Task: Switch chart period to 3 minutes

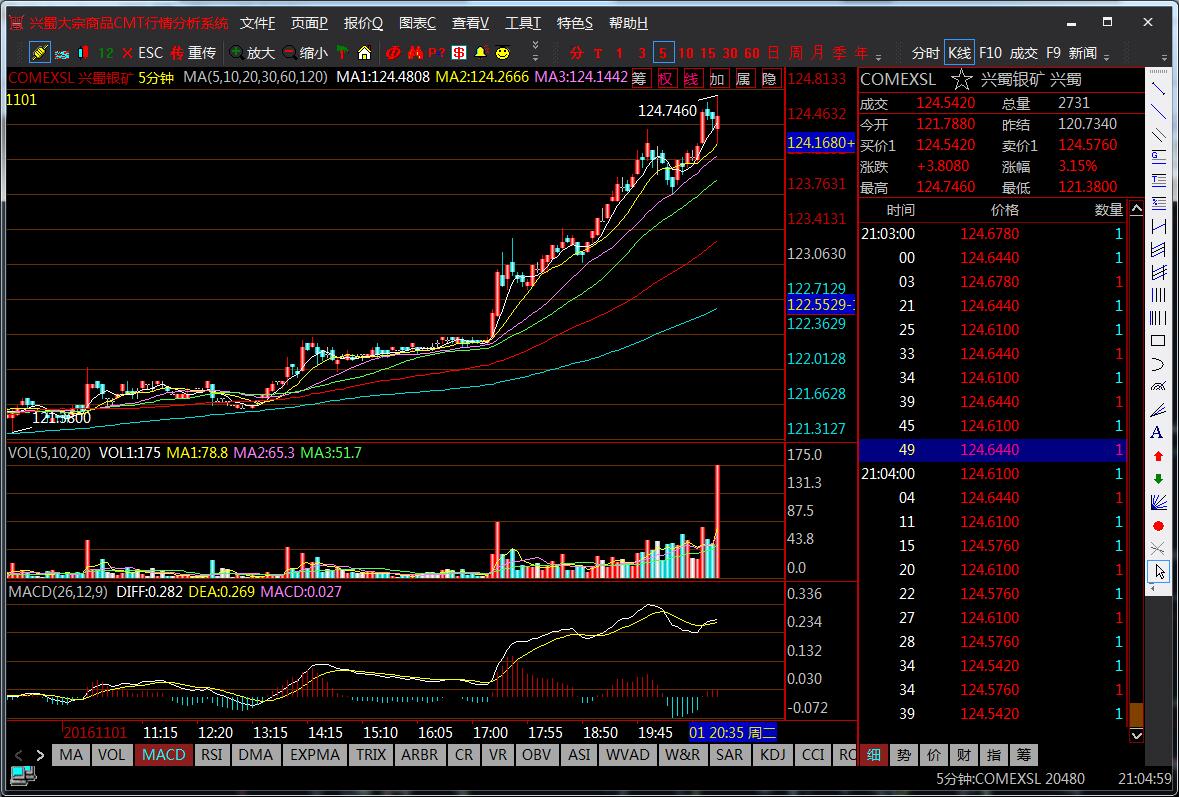Action: tap(641, 53)
